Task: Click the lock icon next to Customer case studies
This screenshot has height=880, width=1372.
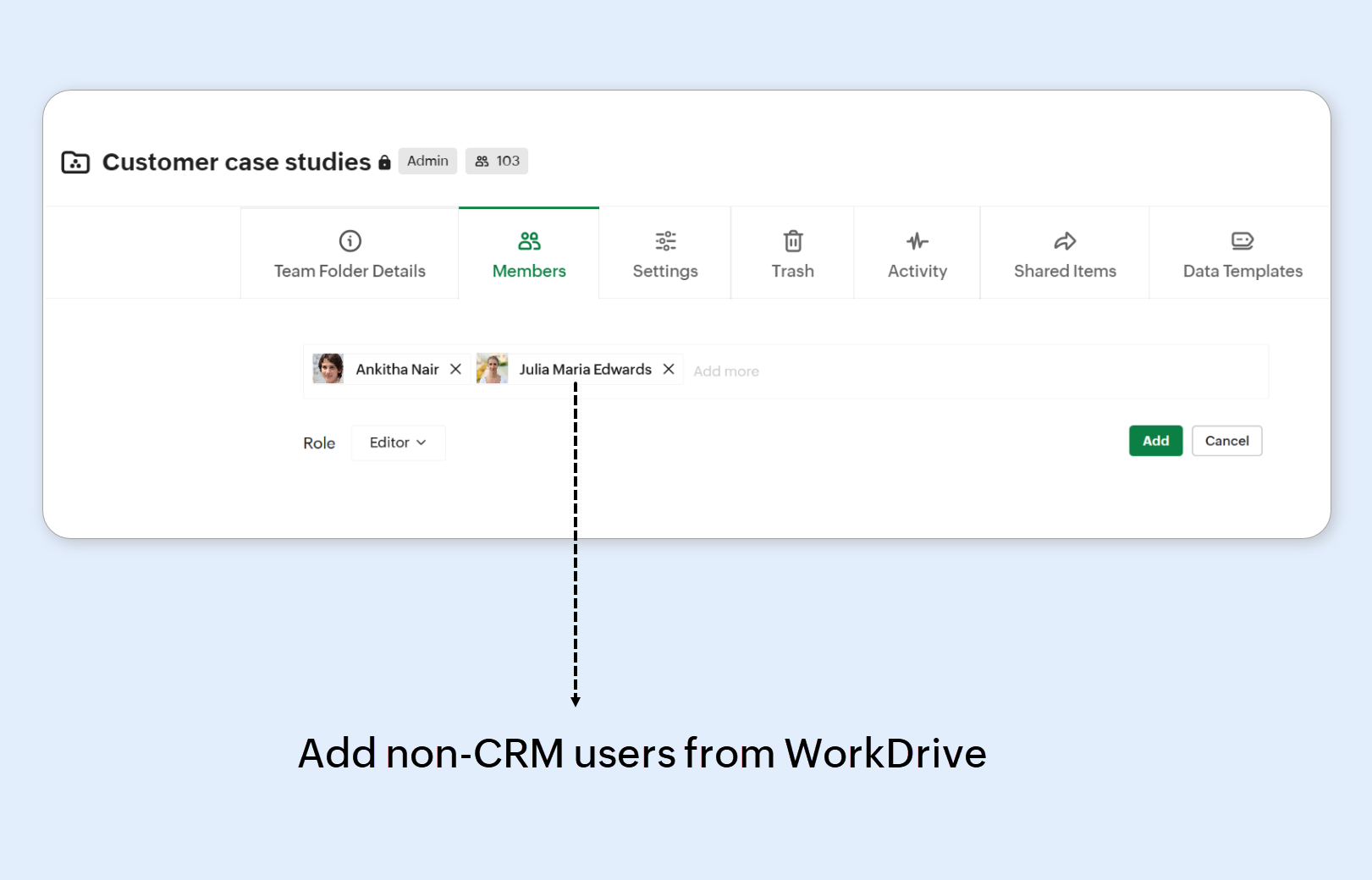Action: (384, 162)
